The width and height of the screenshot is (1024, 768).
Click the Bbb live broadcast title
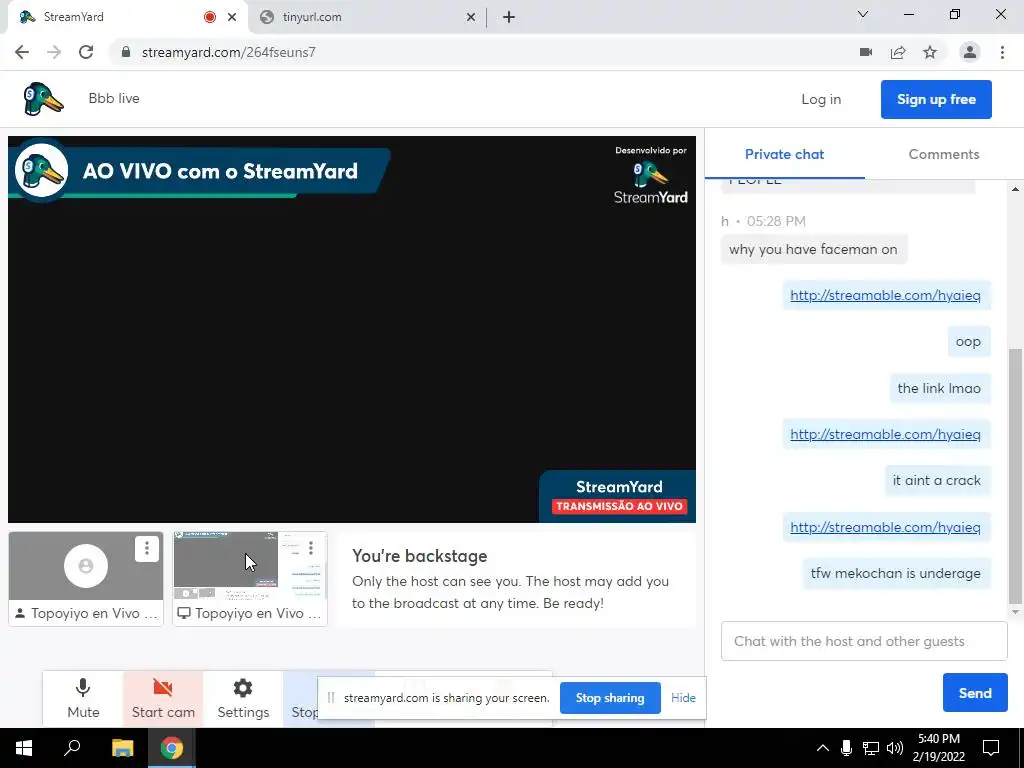point(114,99)
